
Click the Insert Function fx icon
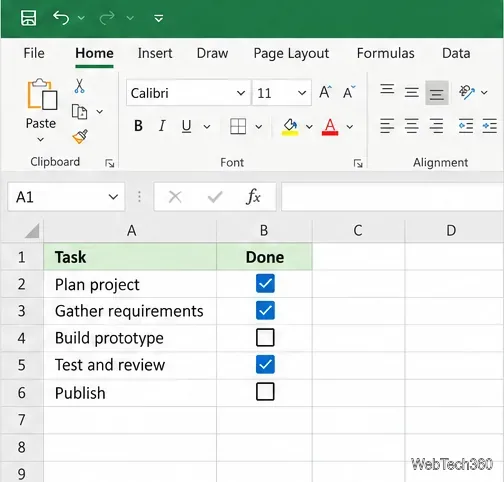(x=253, y=197)
